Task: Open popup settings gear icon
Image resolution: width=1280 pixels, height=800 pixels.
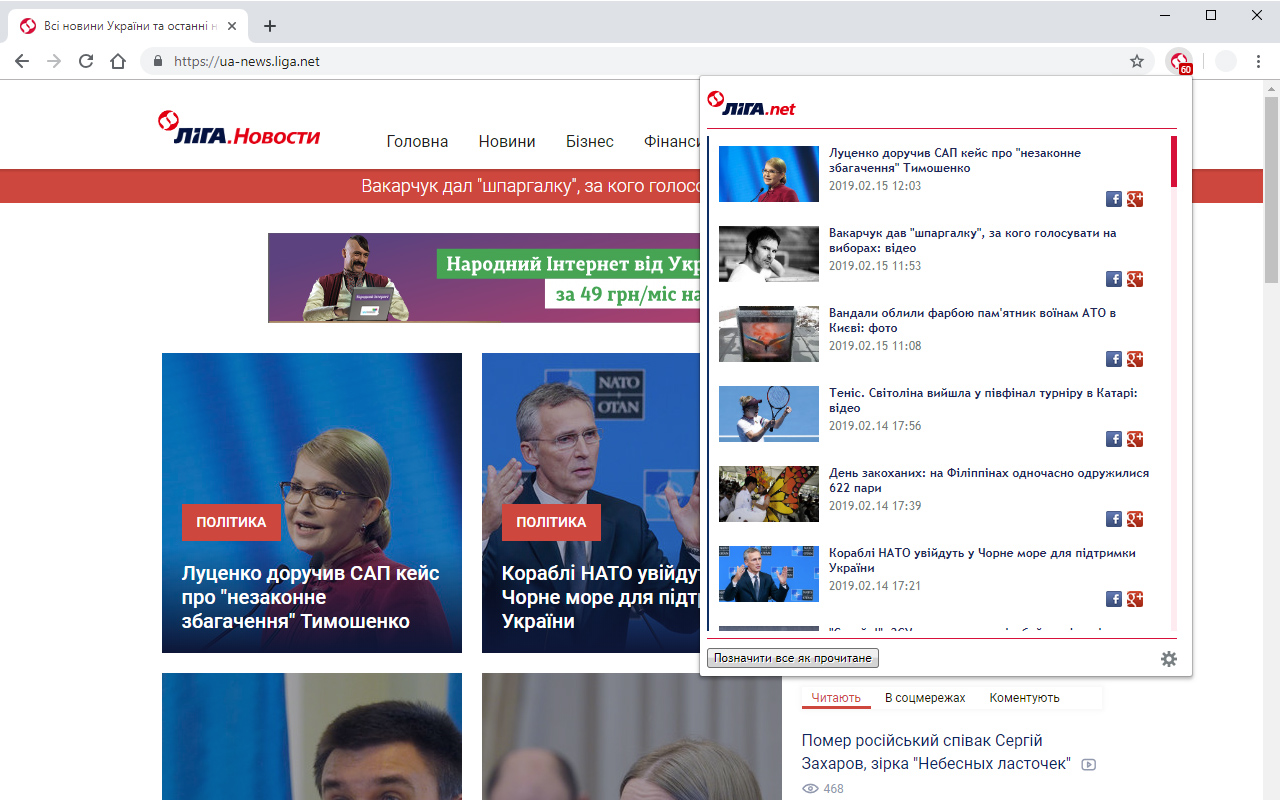Action: pos(1168,659)
